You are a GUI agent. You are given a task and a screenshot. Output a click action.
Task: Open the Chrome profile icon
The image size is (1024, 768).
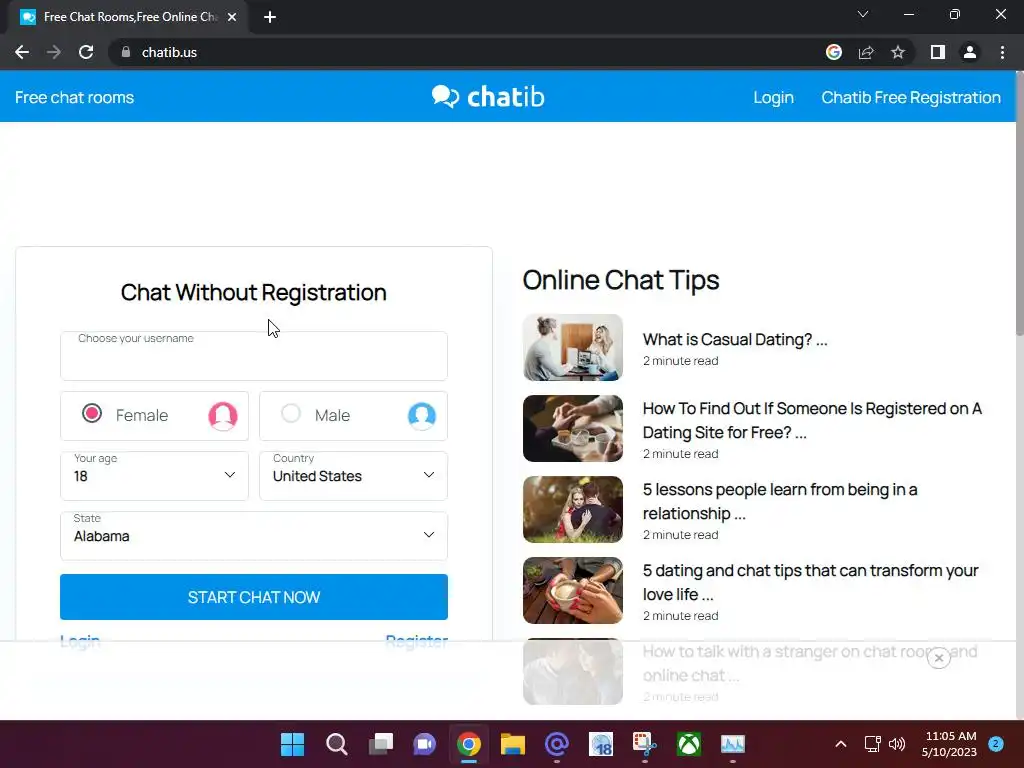[970, 52]
